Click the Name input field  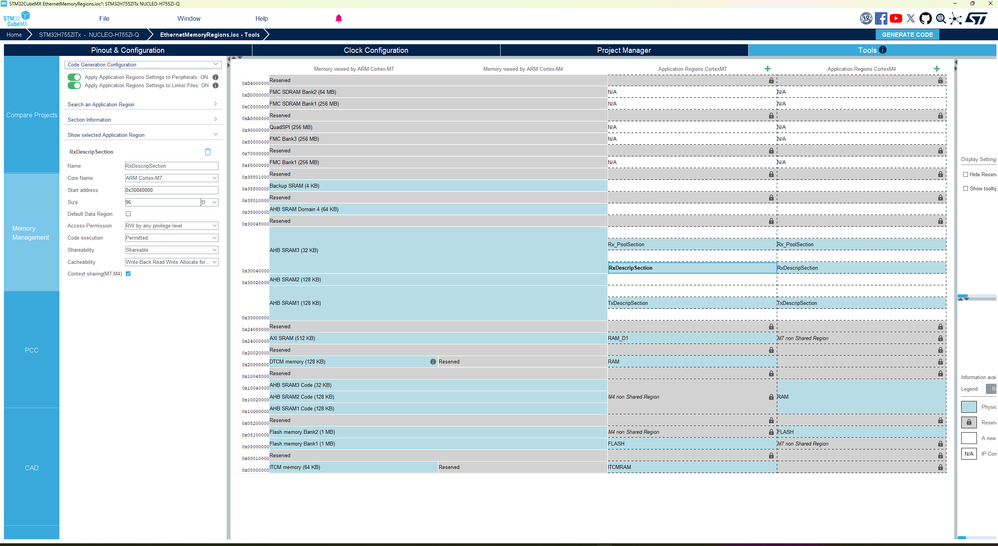click(x=171, y=166)
